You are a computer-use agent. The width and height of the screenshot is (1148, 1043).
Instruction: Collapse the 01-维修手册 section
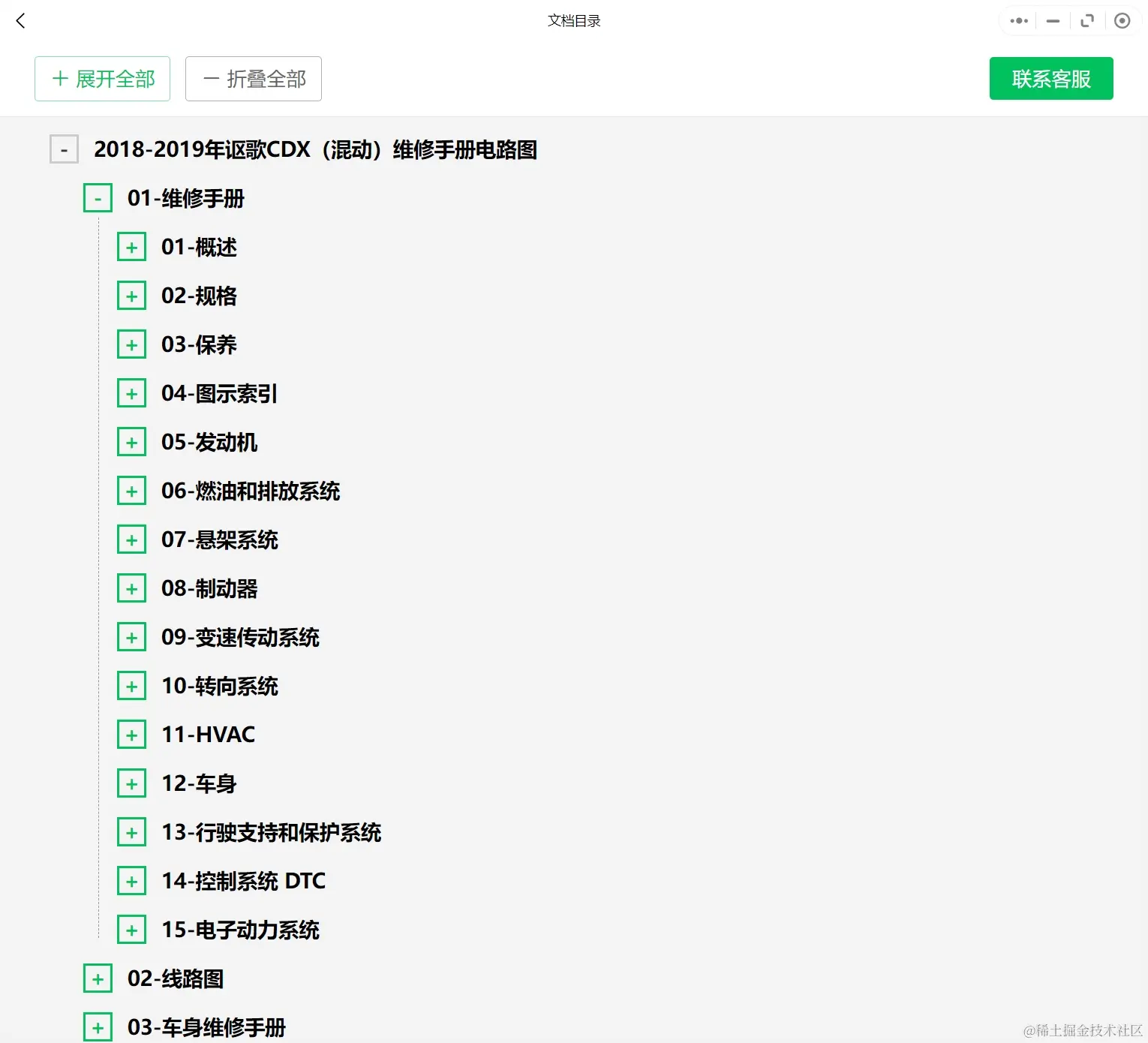pos(98,198)
